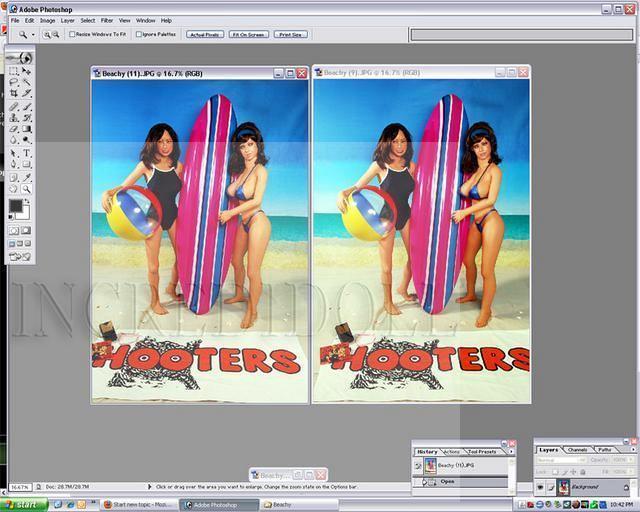This screenshot has height=512, width=640.
Task: Select the Gradient tool
Action: click(26, 129)
